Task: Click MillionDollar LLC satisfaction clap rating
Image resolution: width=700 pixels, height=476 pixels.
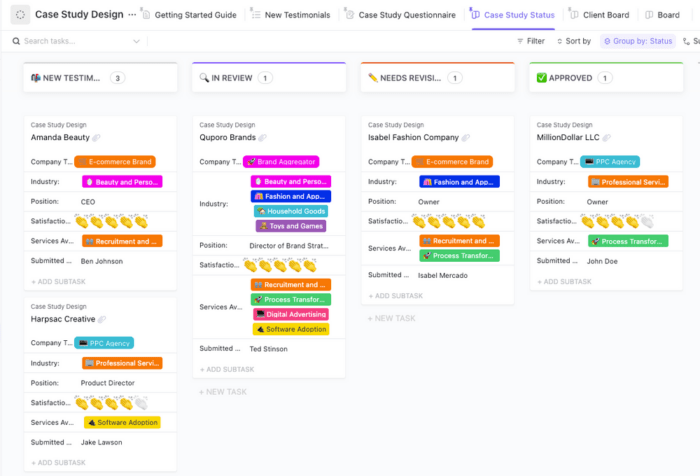Action: point(617,221)
